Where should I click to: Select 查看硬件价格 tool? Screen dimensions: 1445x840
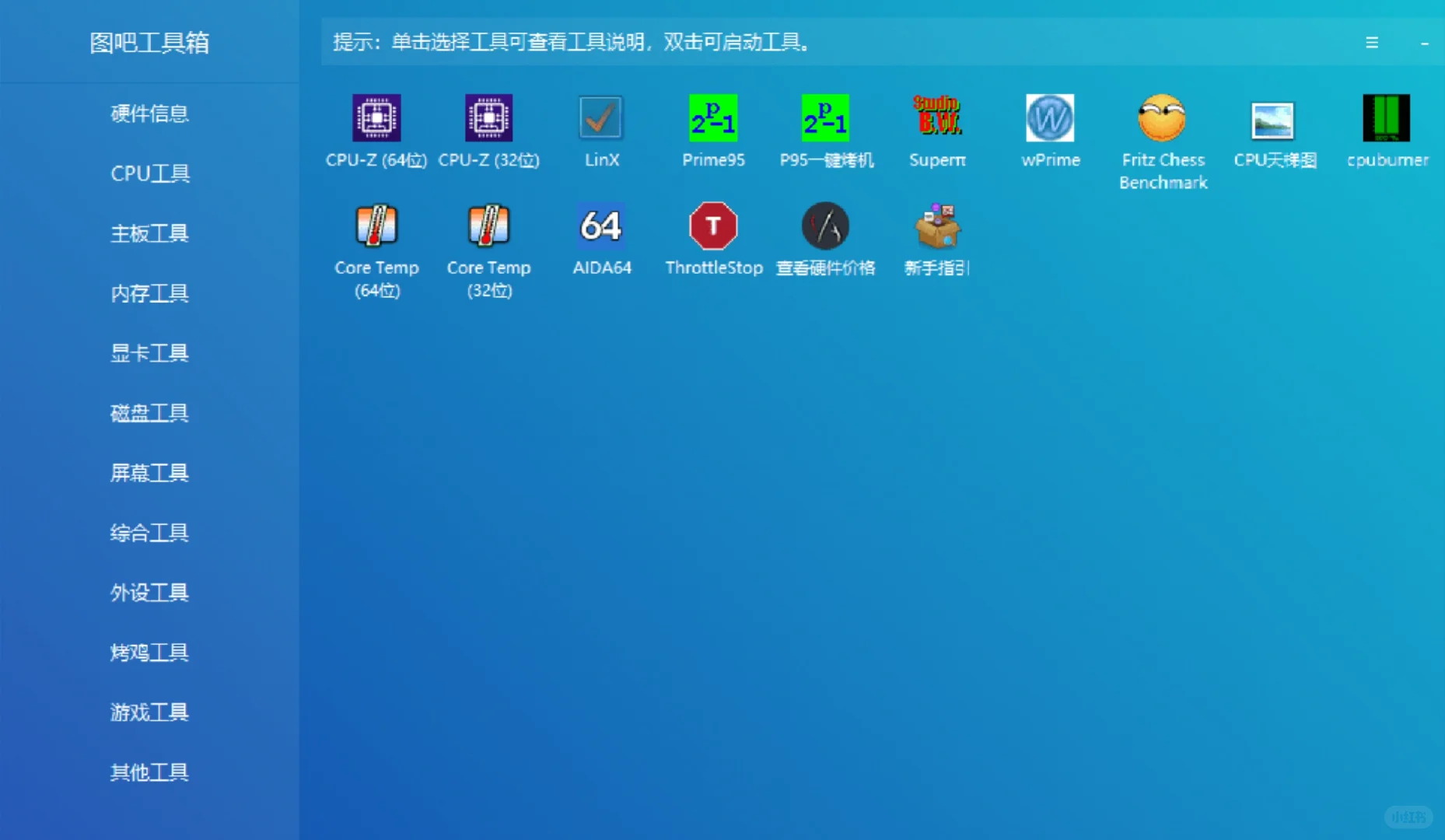[x=824, y=226]
